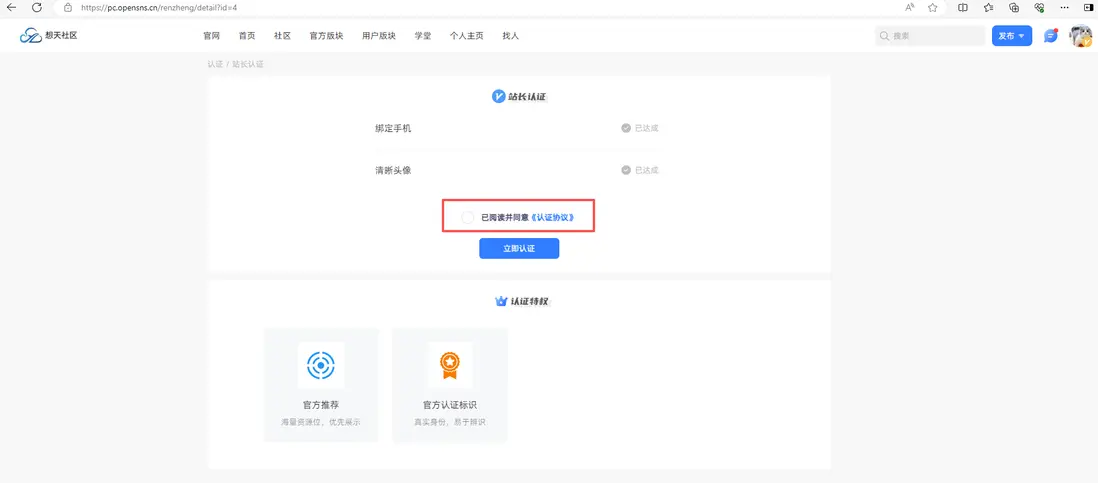This screenshot has height=483, width=1098.
Task: Click the 海量资源位，优先展示 description
Action: pyautogui.click(x=321, y=423)
